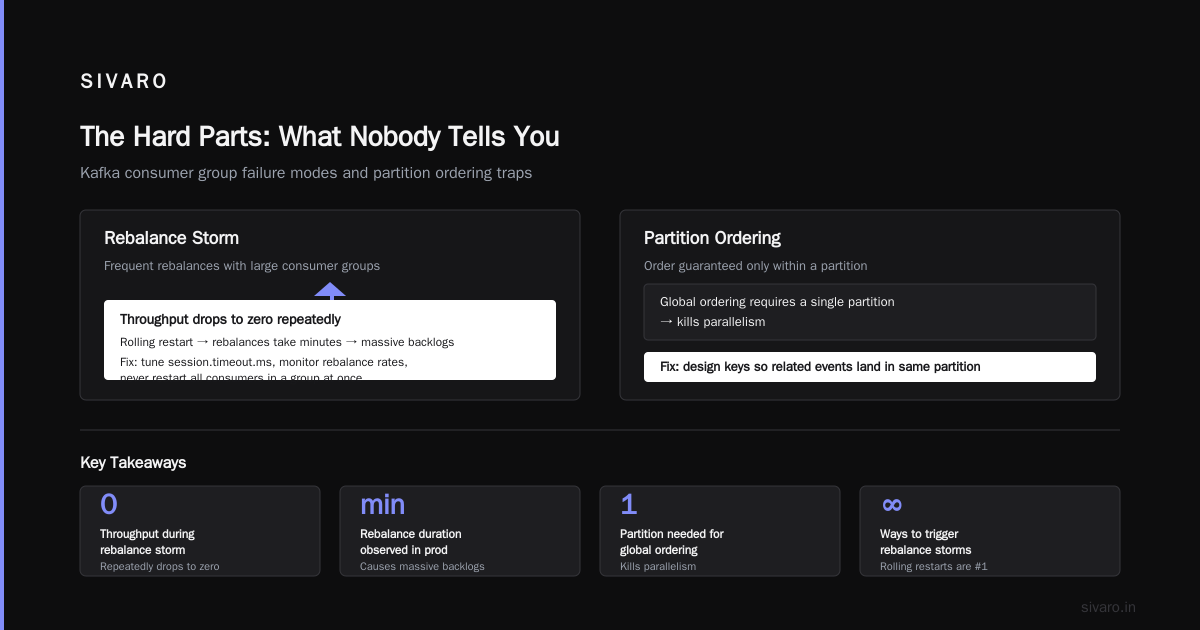The image size is (1200, 630).
Task: Click "Throughput during rebalance storm" label
Action: 147,542
